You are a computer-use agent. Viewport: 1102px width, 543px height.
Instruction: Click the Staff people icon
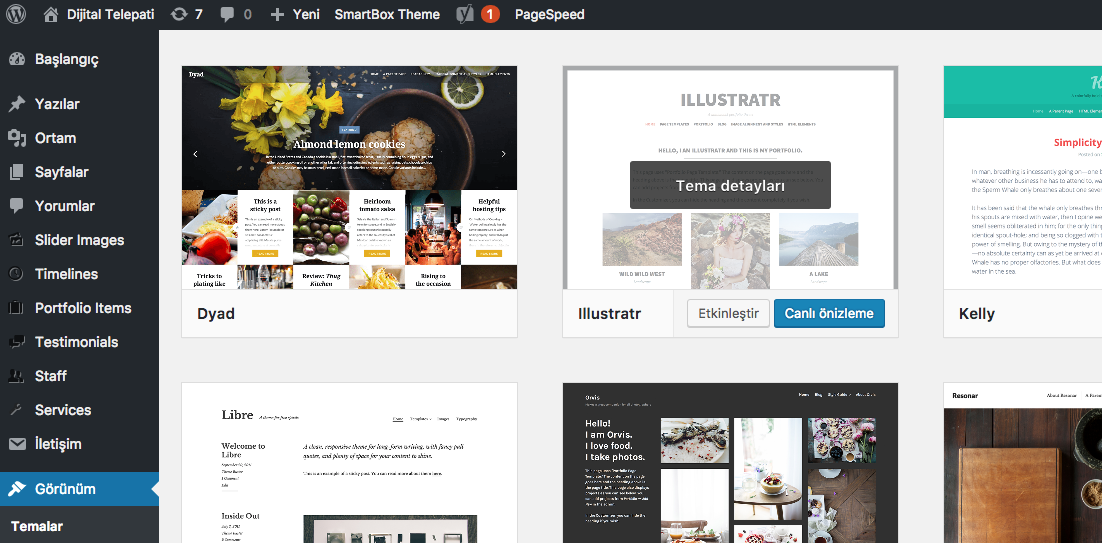click(x=17, y=376)
